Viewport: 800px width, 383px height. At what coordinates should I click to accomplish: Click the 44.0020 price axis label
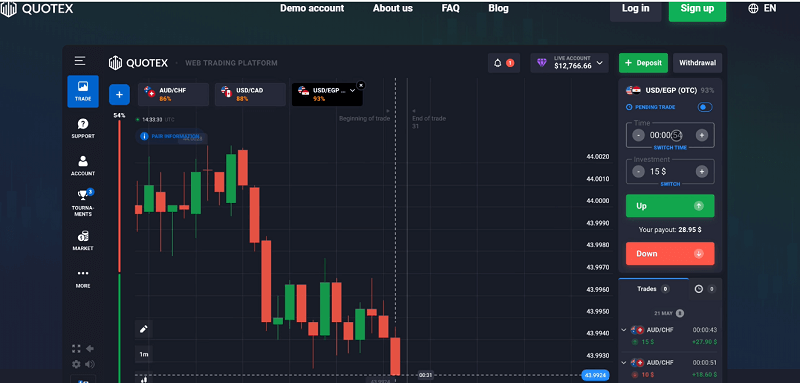pos(598,157)
